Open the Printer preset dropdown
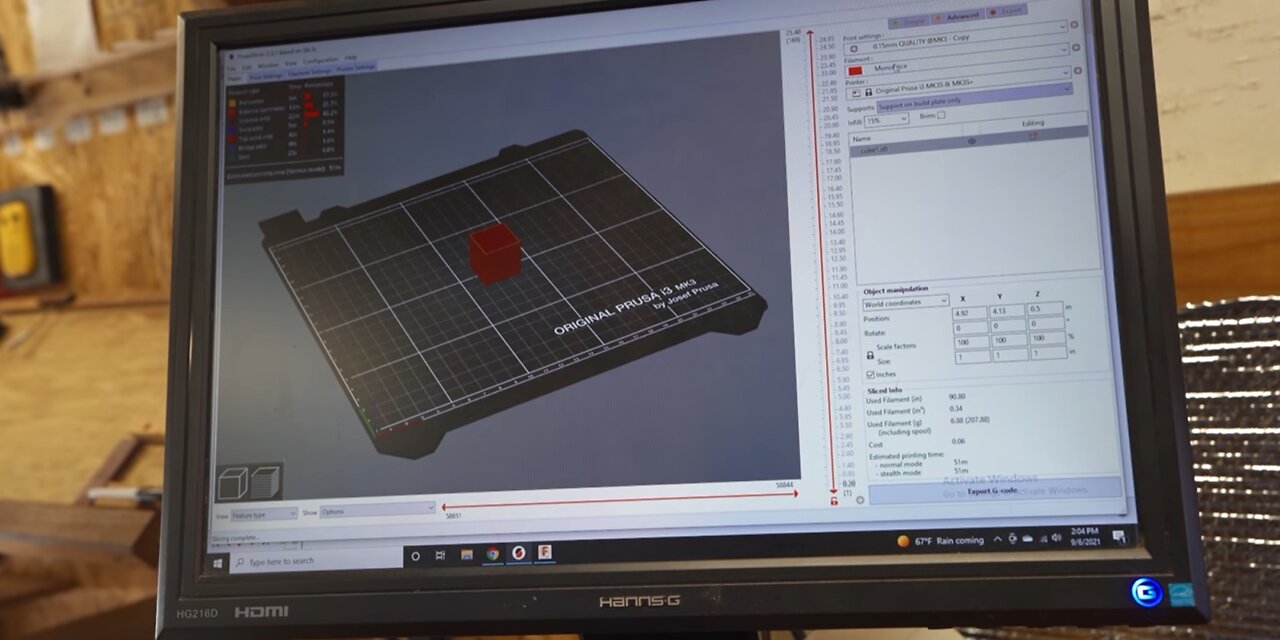The height and width of the screenshot is (640, 1280). [x=958, y=81]
